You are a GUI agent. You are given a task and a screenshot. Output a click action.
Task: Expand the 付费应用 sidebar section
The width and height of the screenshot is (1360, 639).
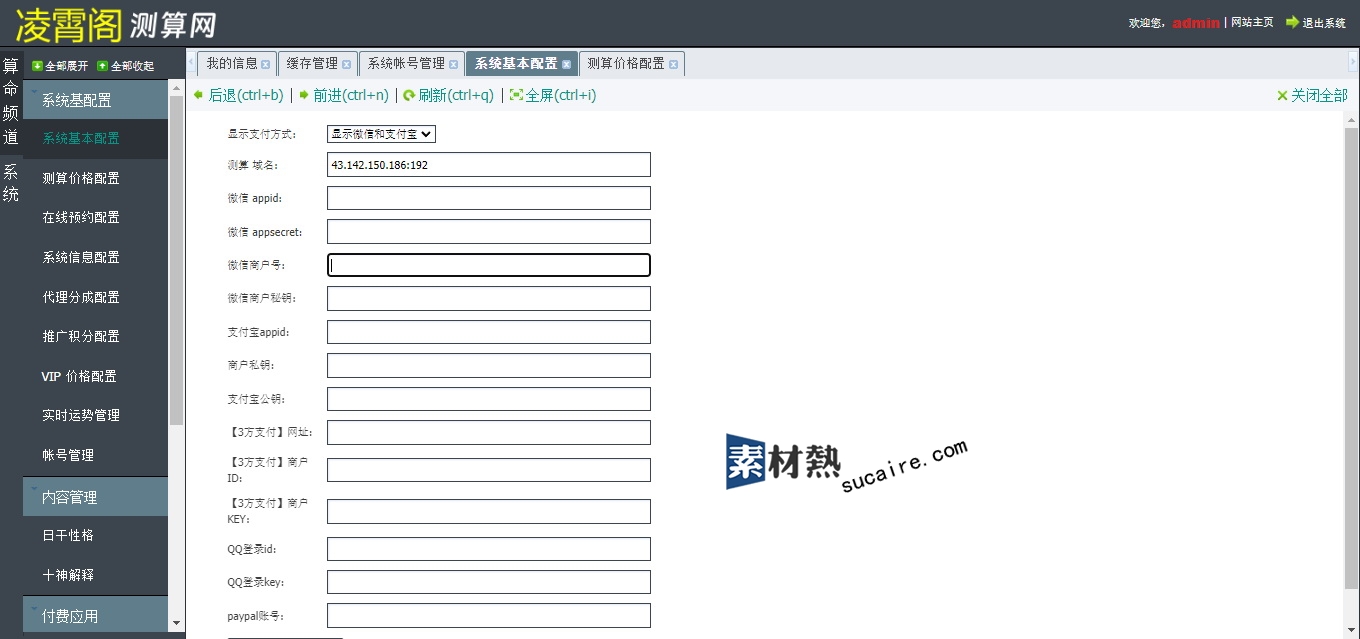point(95,616)
